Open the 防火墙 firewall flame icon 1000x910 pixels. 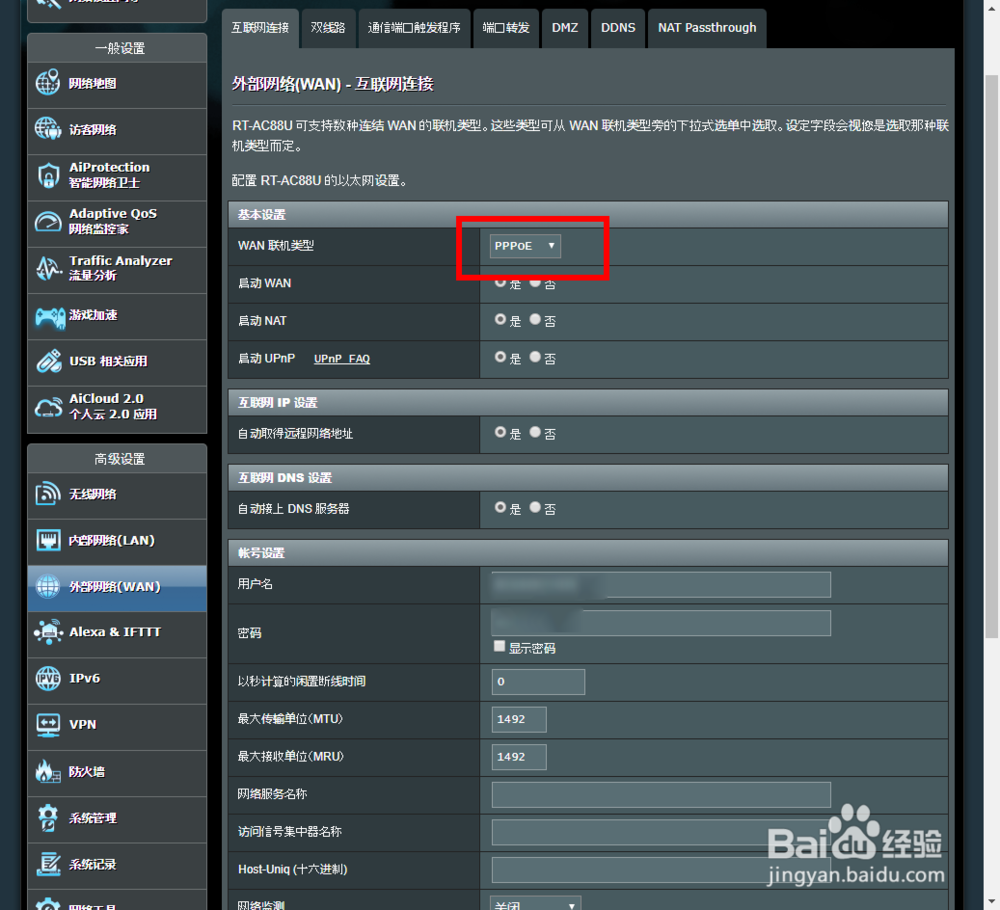[x=48, y=771]
